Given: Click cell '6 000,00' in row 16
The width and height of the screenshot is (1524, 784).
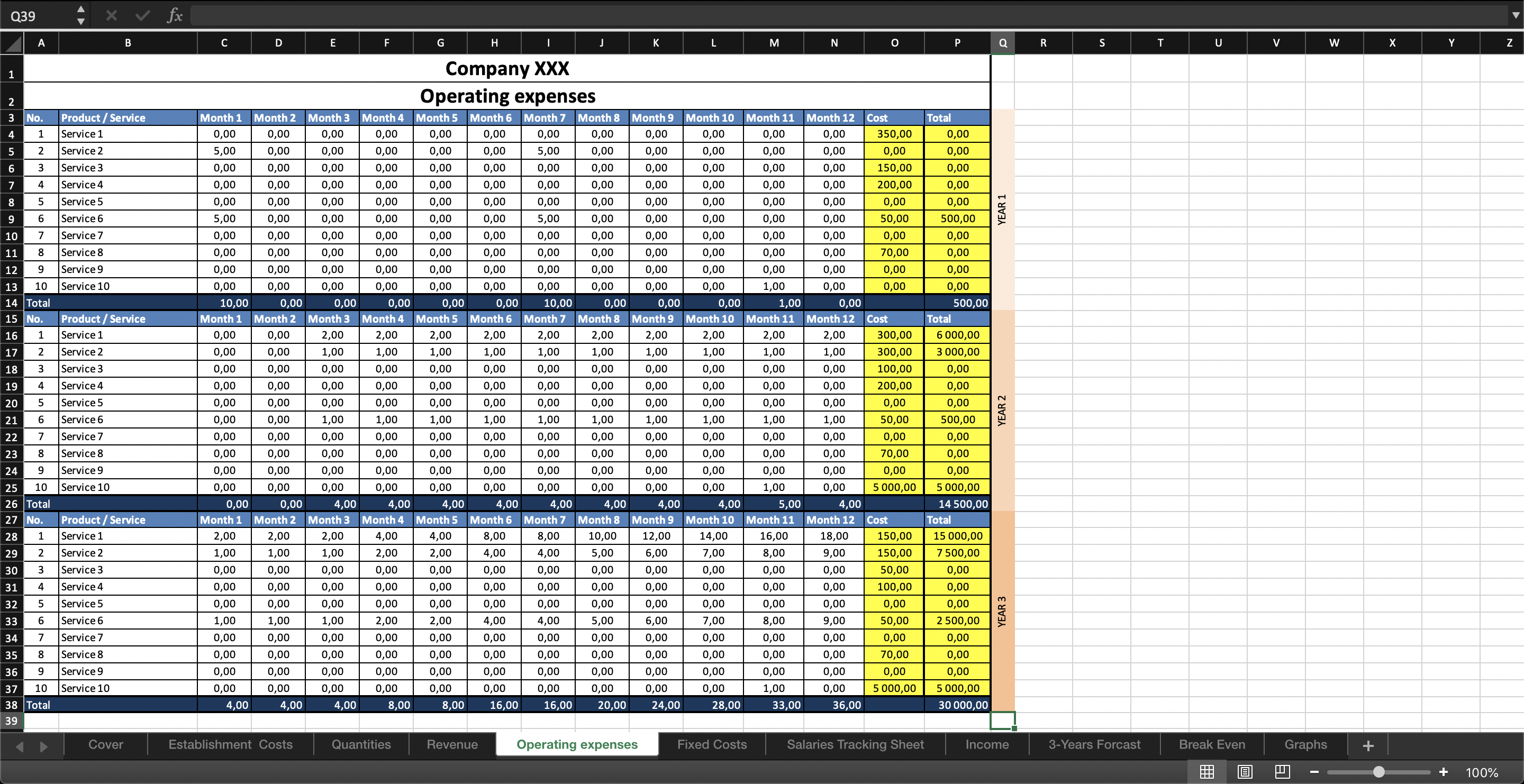Looking at the screenshot, I should pos(957,335).
